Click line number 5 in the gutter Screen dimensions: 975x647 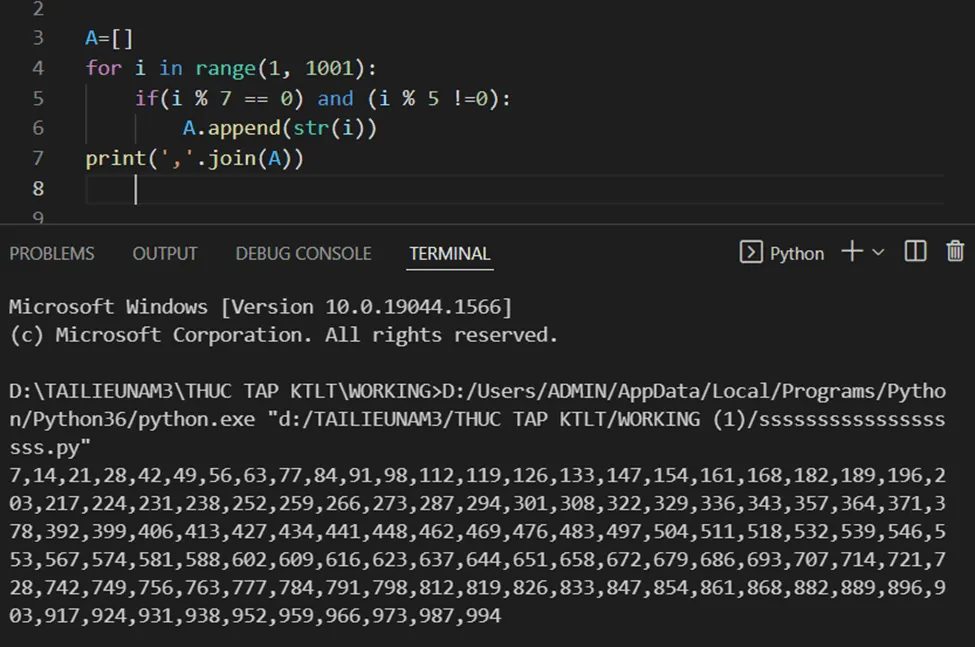[x=38, y=98]
